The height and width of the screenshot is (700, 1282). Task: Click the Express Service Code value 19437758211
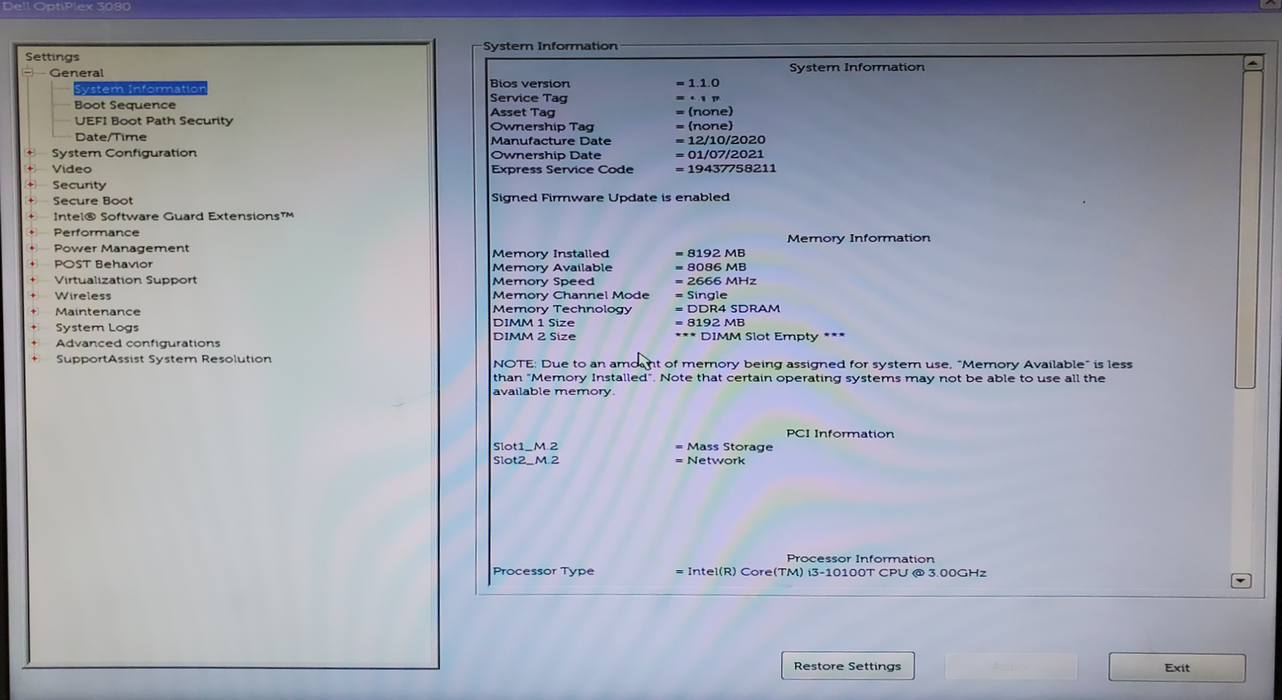click(x=731, y=169)
